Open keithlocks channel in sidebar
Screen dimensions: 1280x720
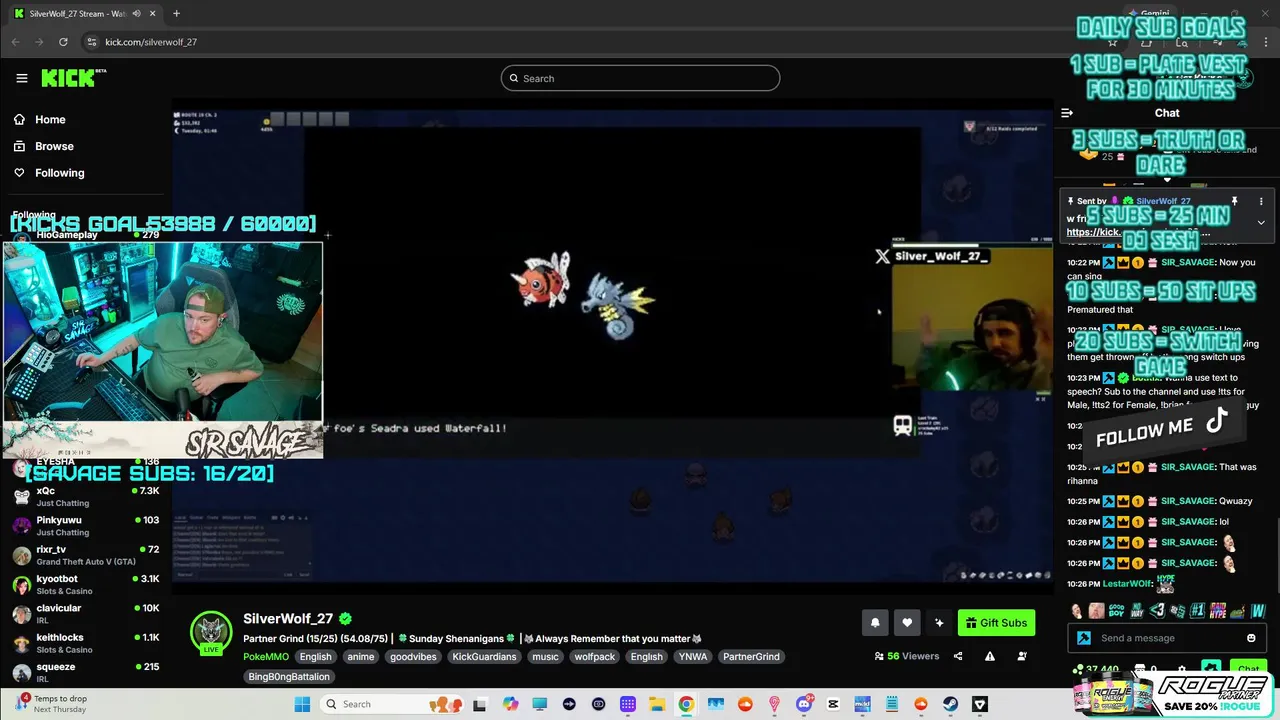86,643
